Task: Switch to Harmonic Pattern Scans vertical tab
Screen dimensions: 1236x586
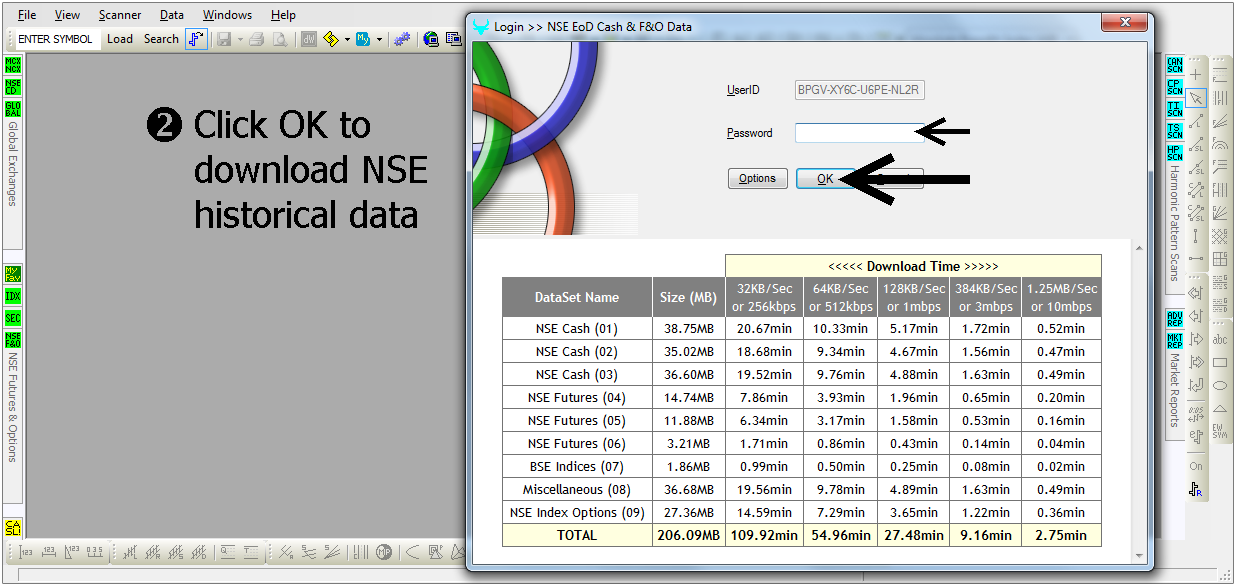Action: point(1175,223)
